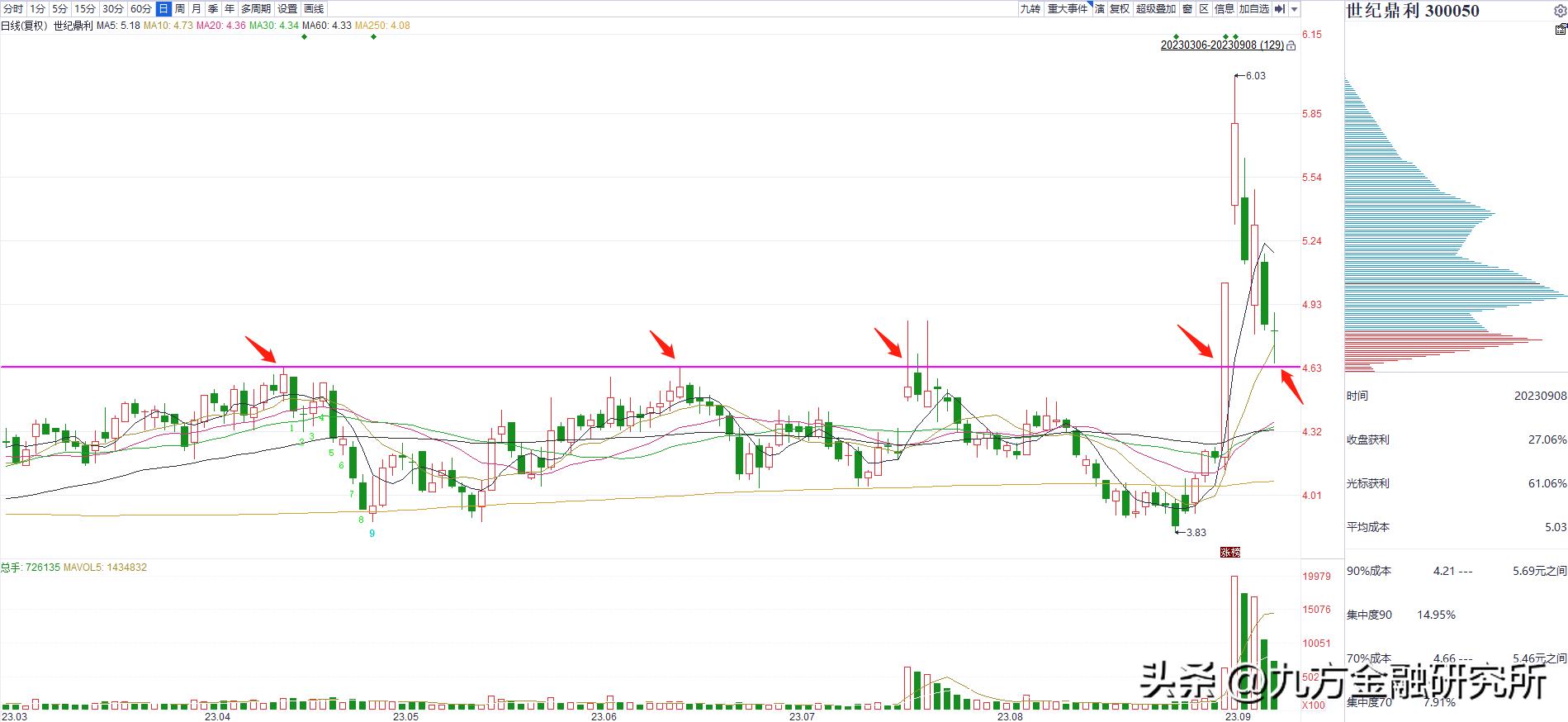Click the MA10: 4.73 indicator label

[x=168, y=26]
